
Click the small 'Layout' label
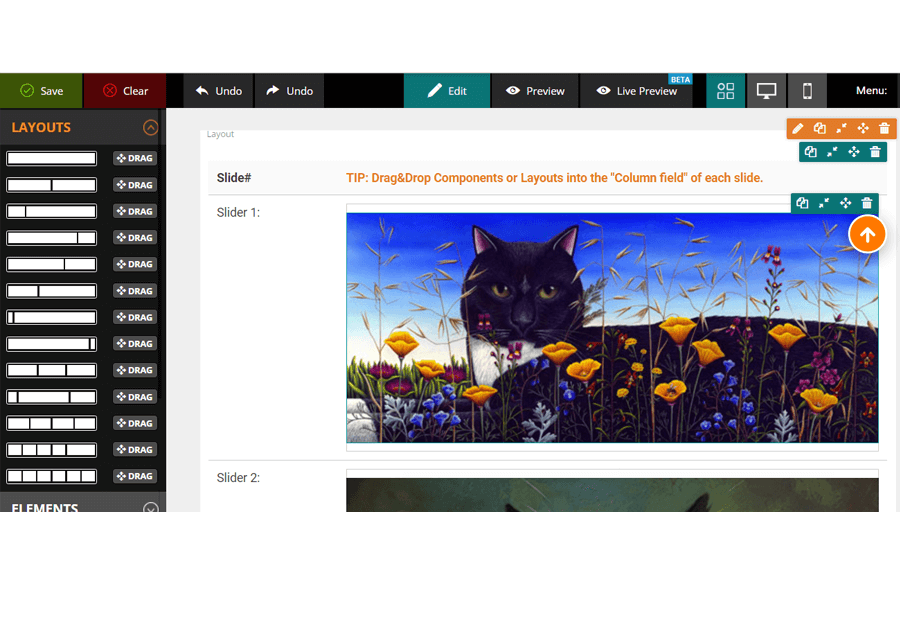tap(220, 134)
